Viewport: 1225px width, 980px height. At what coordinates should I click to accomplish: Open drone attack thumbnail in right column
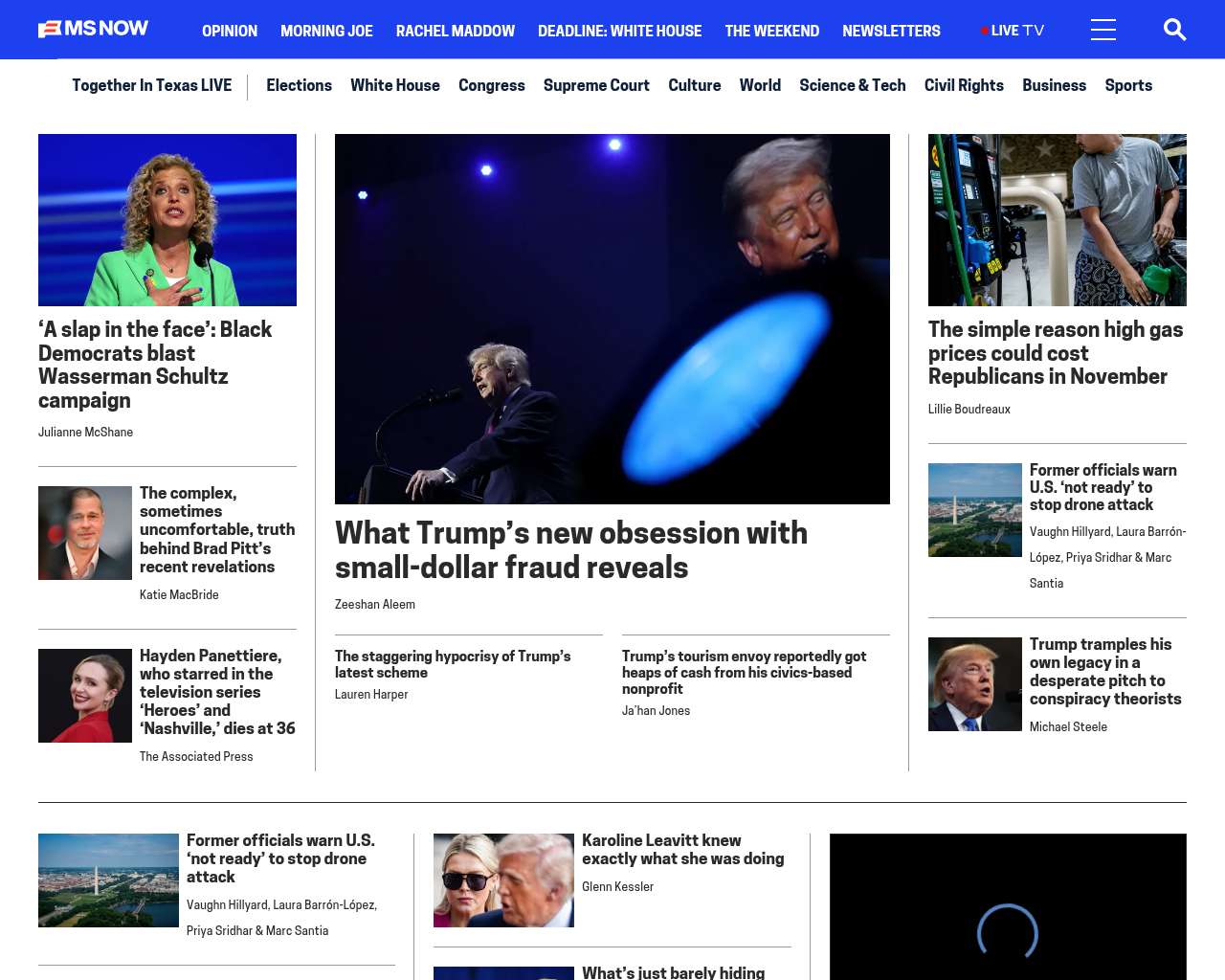pos(975,510)
